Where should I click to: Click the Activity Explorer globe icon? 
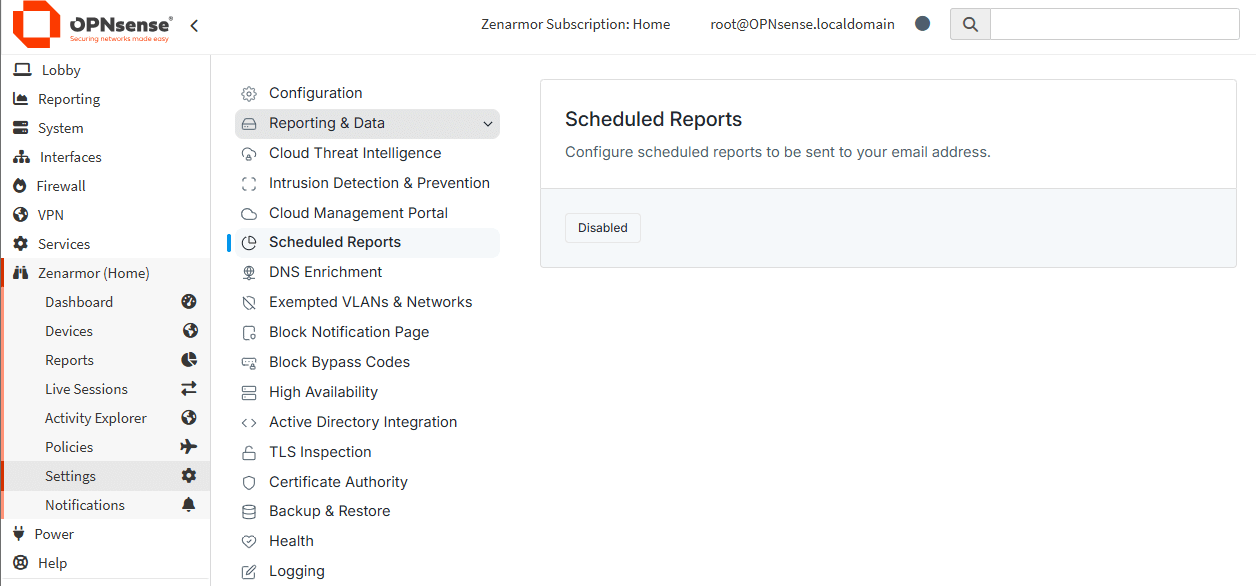(x=189, y=417)
